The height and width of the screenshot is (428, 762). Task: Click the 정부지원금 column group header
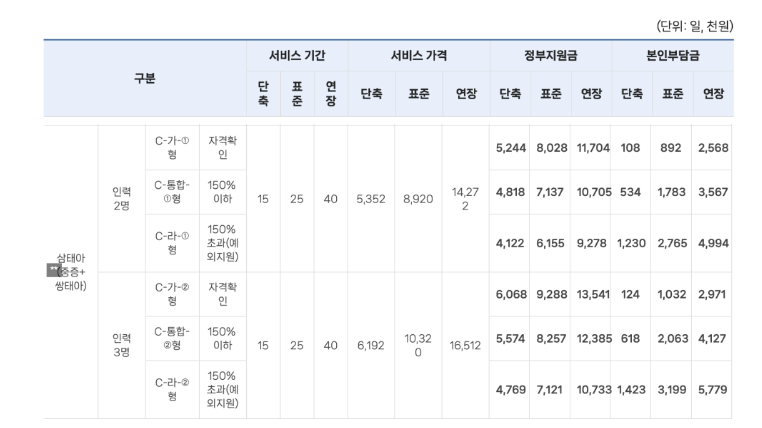[x=551, y=56]
